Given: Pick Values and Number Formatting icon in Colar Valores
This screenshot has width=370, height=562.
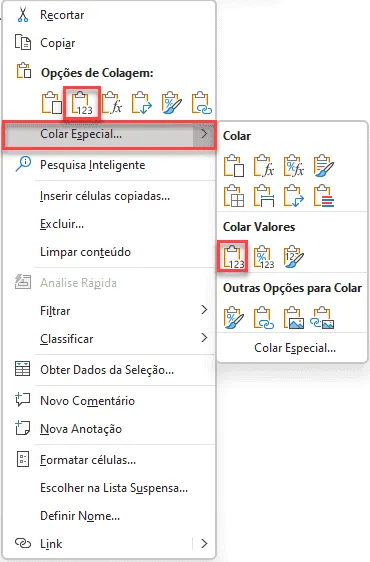Looking at the screenshot, I should (x=264, y=257).
